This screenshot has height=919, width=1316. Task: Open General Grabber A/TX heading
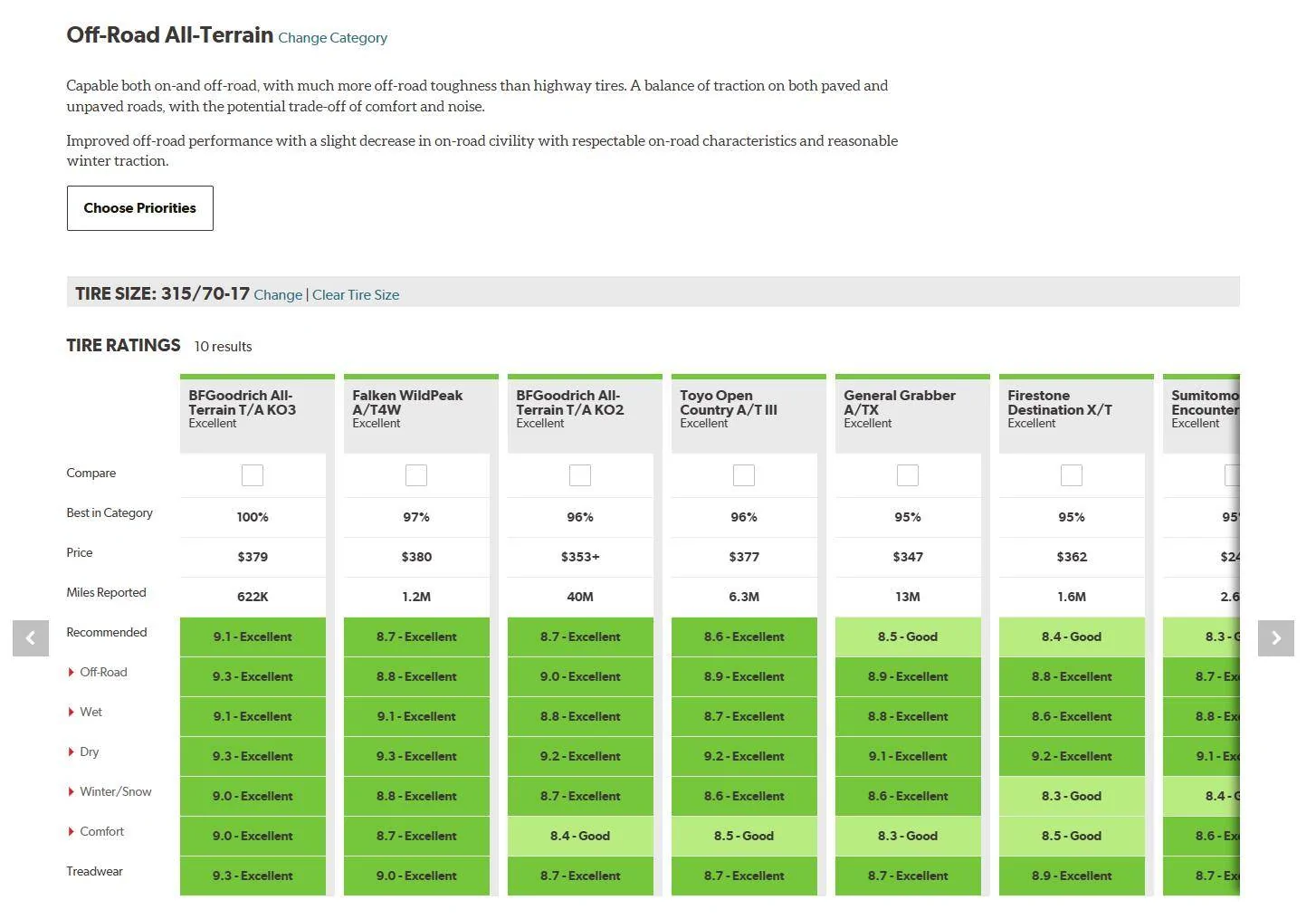coord(900,403)
